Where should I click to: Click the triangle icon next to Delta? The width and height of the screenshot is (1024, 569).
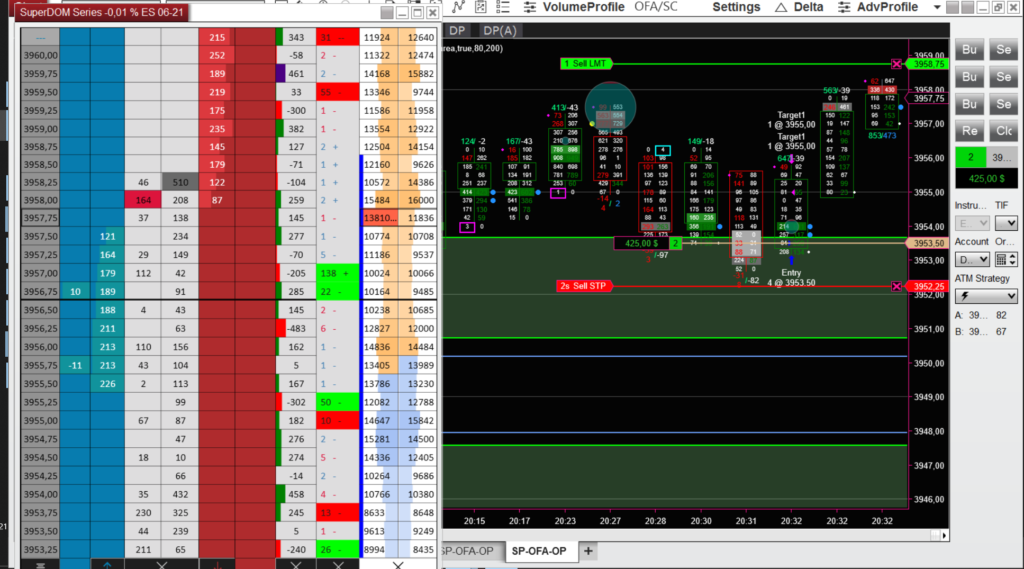pos(780,7)
